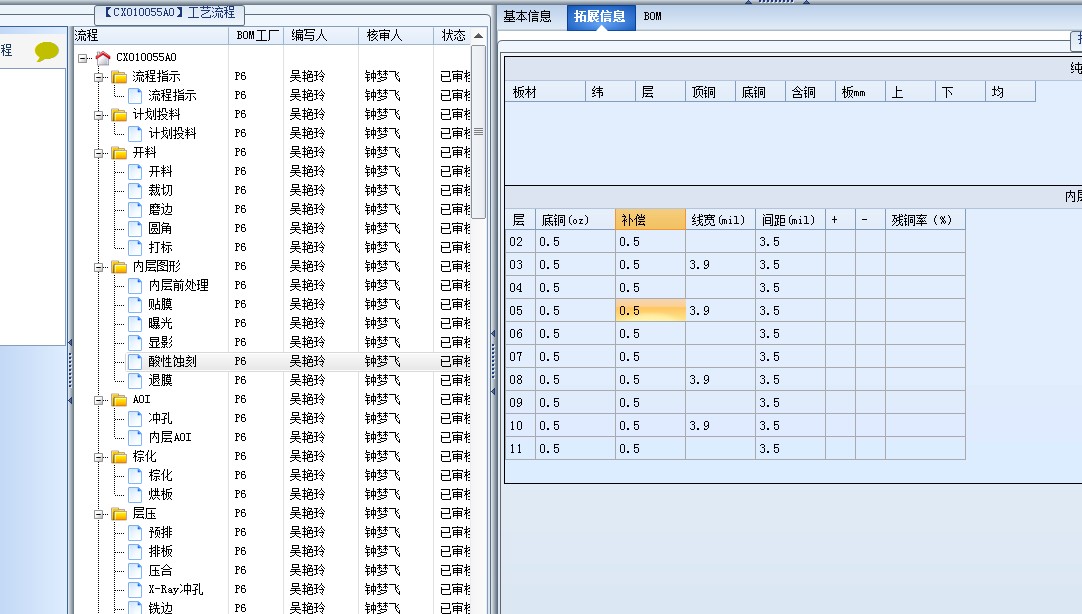Image resolution: width=1082 pixels, height=614 pixels.
Task: Collapse the 层压 folder node
Action: (99, 514)
